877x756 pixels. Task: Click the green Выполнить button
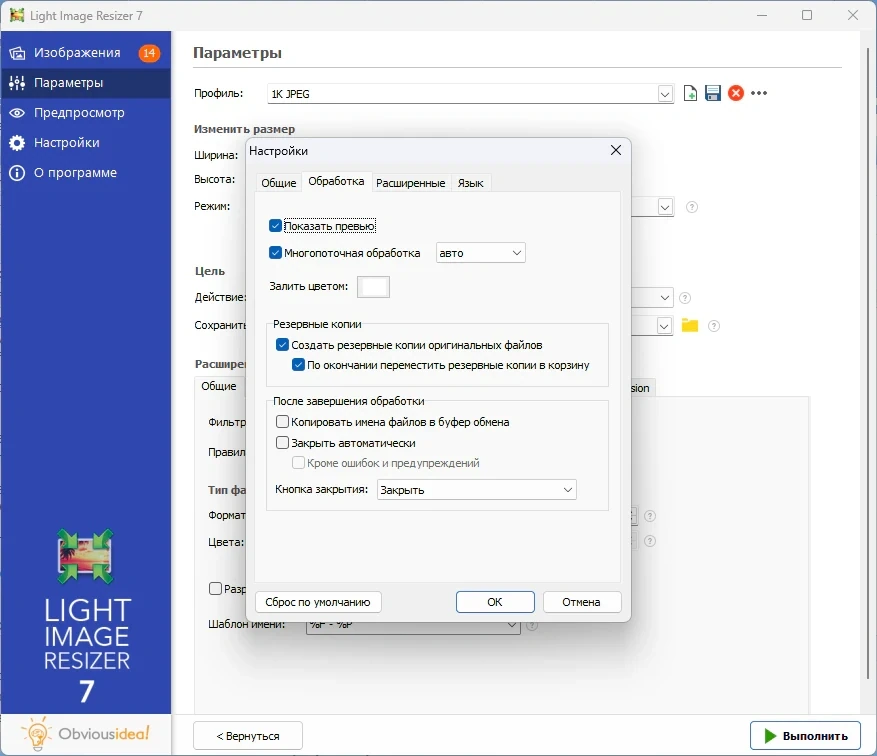pos(805,736)
